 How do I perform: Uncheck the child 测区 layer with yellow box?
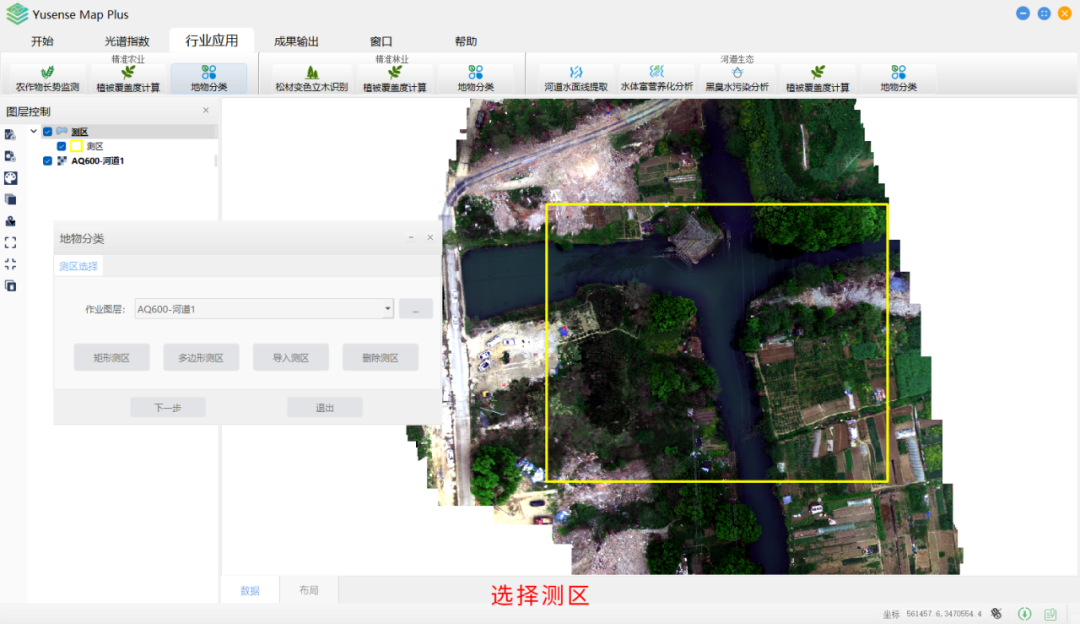pos(61,146)
